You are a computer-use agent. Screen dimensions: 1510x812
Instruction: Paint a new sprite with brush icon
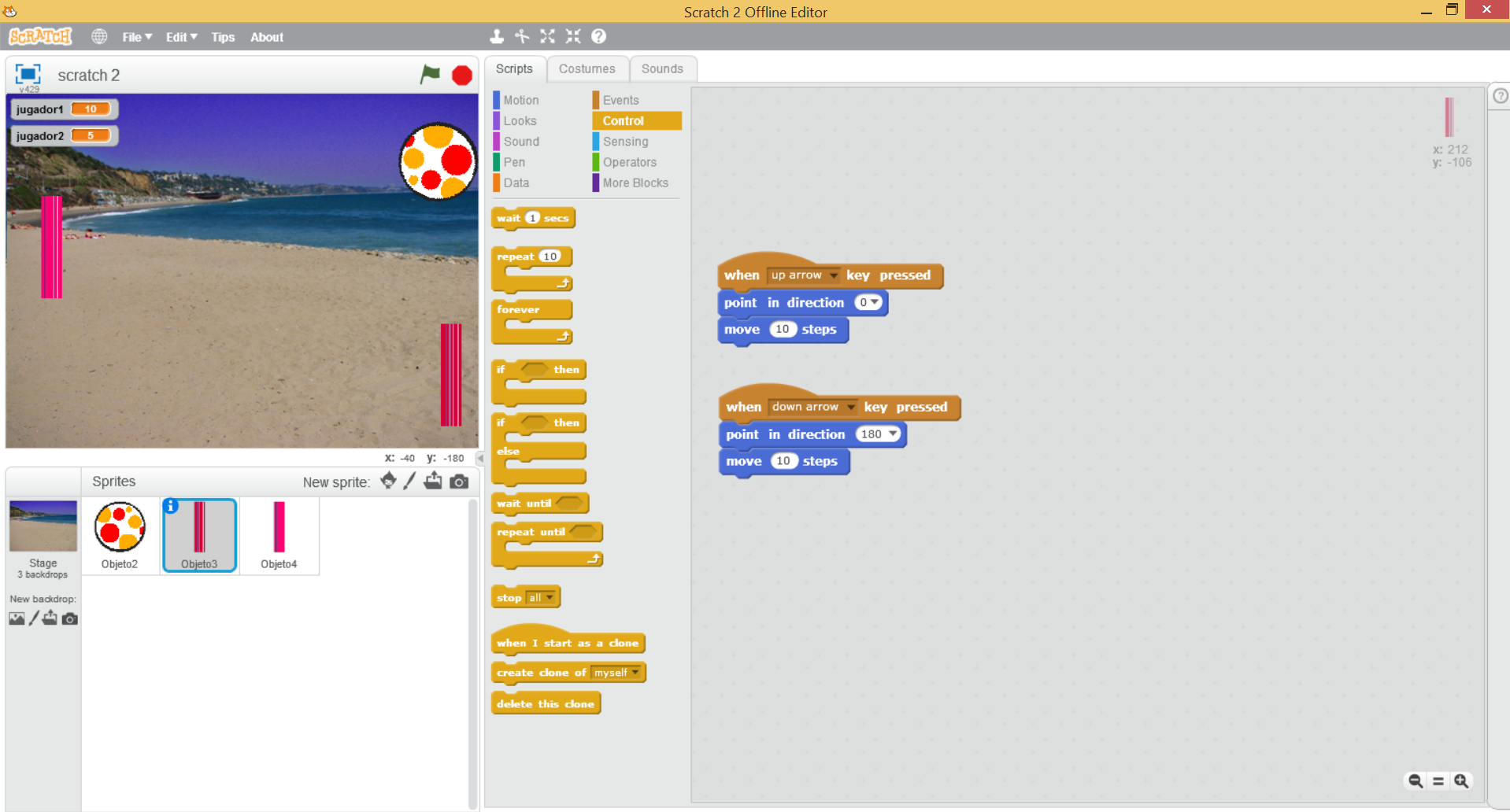point(409,482)
